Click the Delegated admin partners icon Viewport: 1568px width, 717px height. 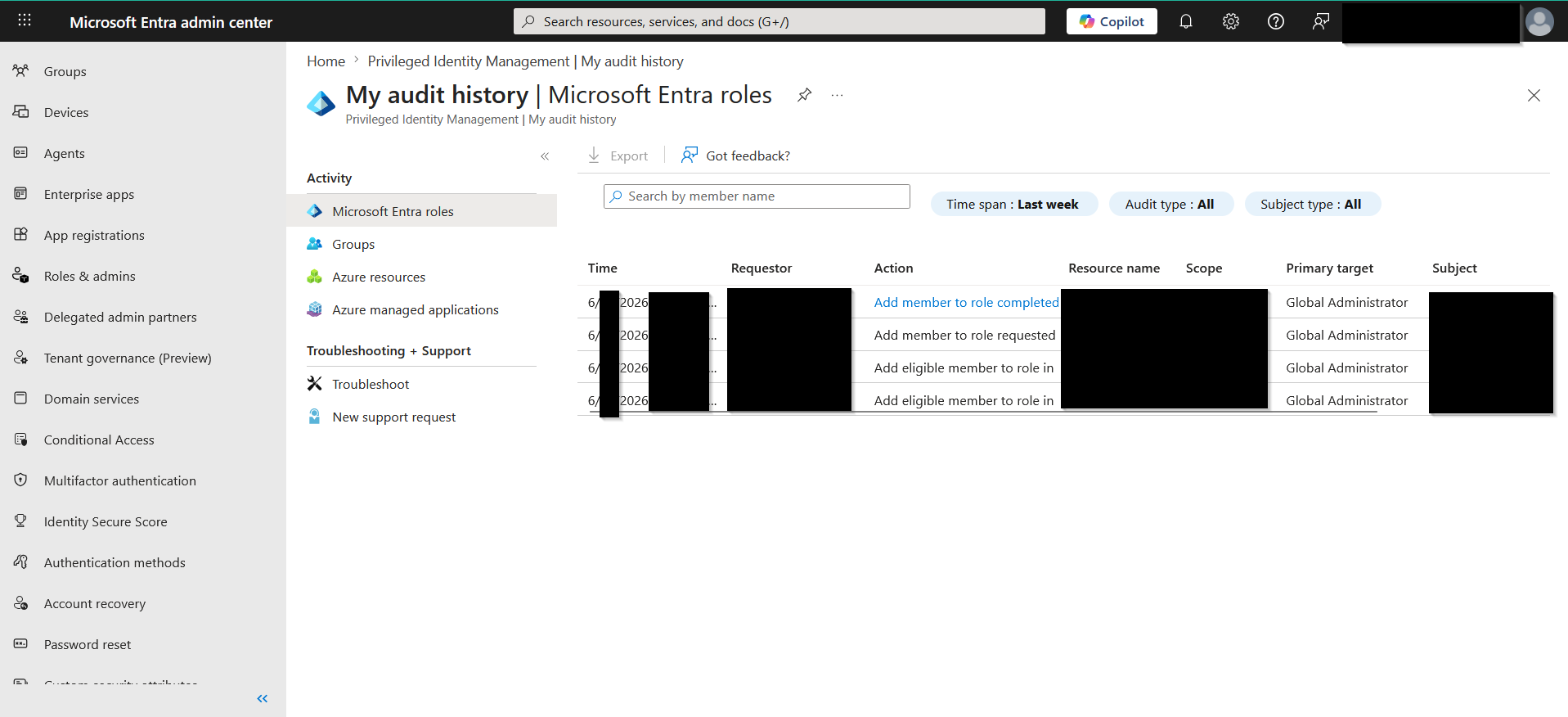tap(21, 317)
